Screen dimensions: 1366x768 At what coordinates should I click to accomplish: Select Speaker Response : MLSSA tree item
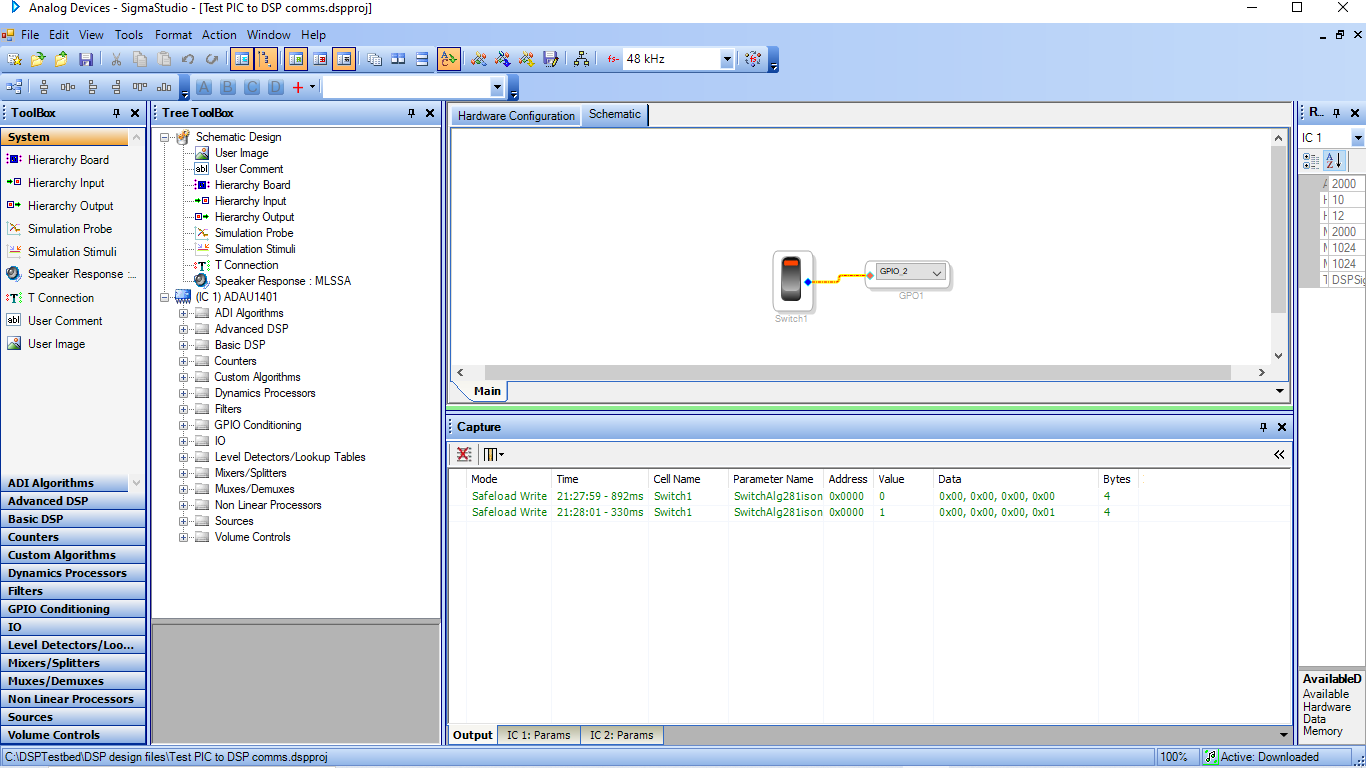[x=282, y=281]
